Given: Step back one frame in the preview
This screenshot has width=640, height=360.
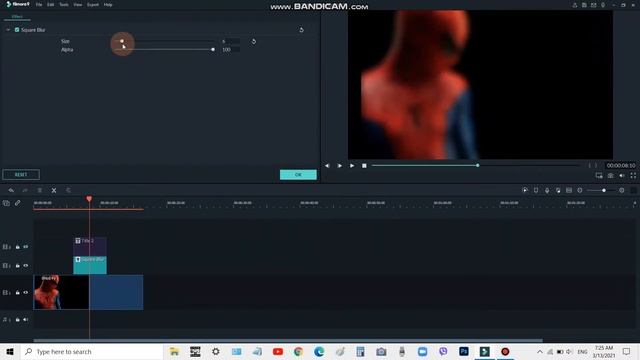Looking at the screenshot, I should coord(327,166).
